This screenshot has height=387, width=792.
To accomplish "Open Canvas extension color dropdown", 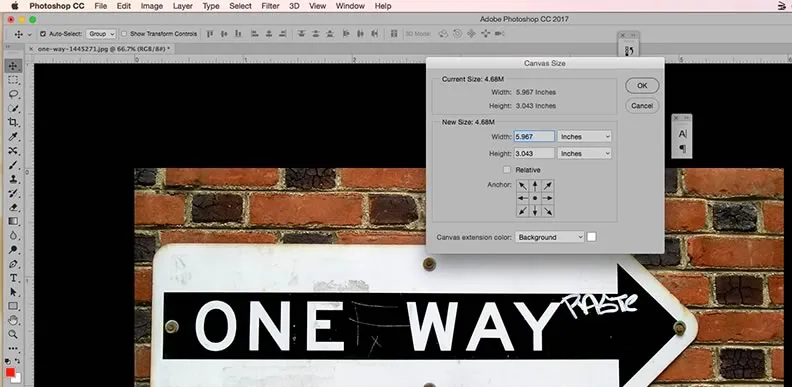I will pos(550,237).
